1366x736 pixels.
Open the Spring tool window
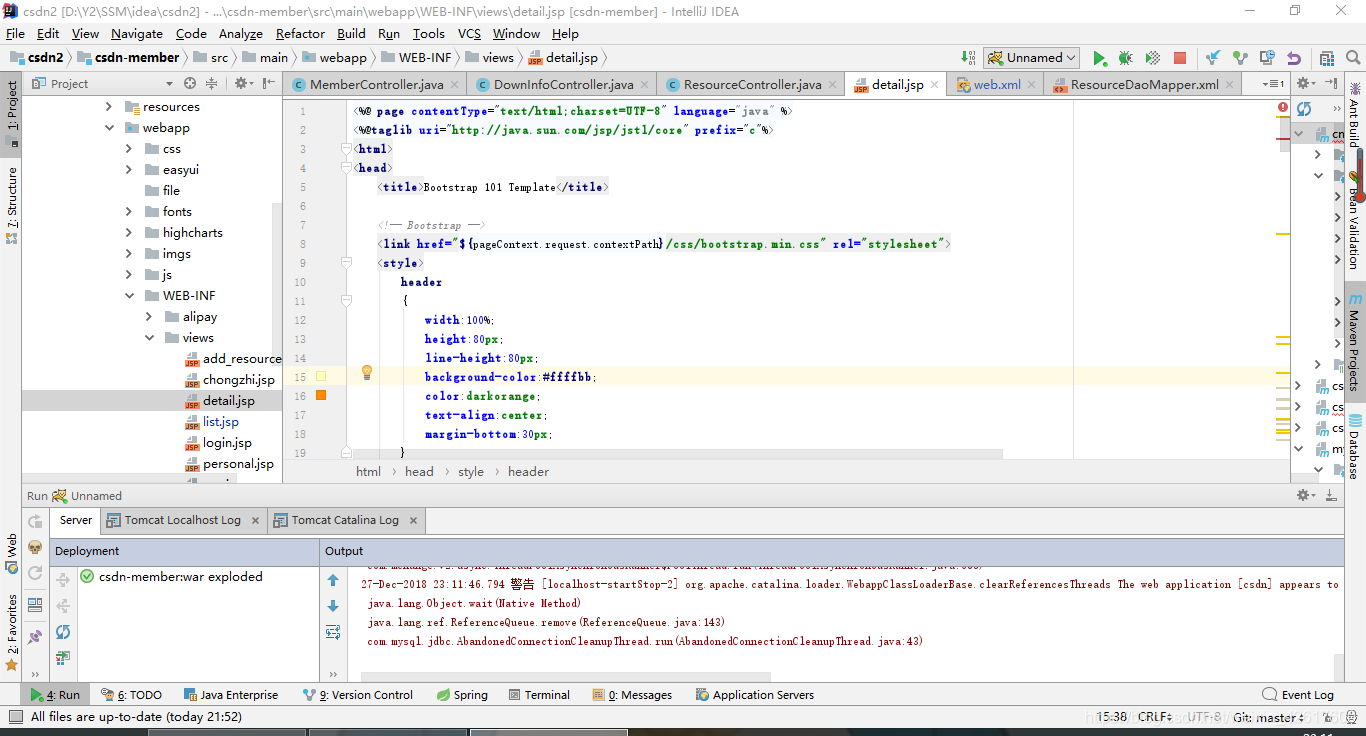462,695
